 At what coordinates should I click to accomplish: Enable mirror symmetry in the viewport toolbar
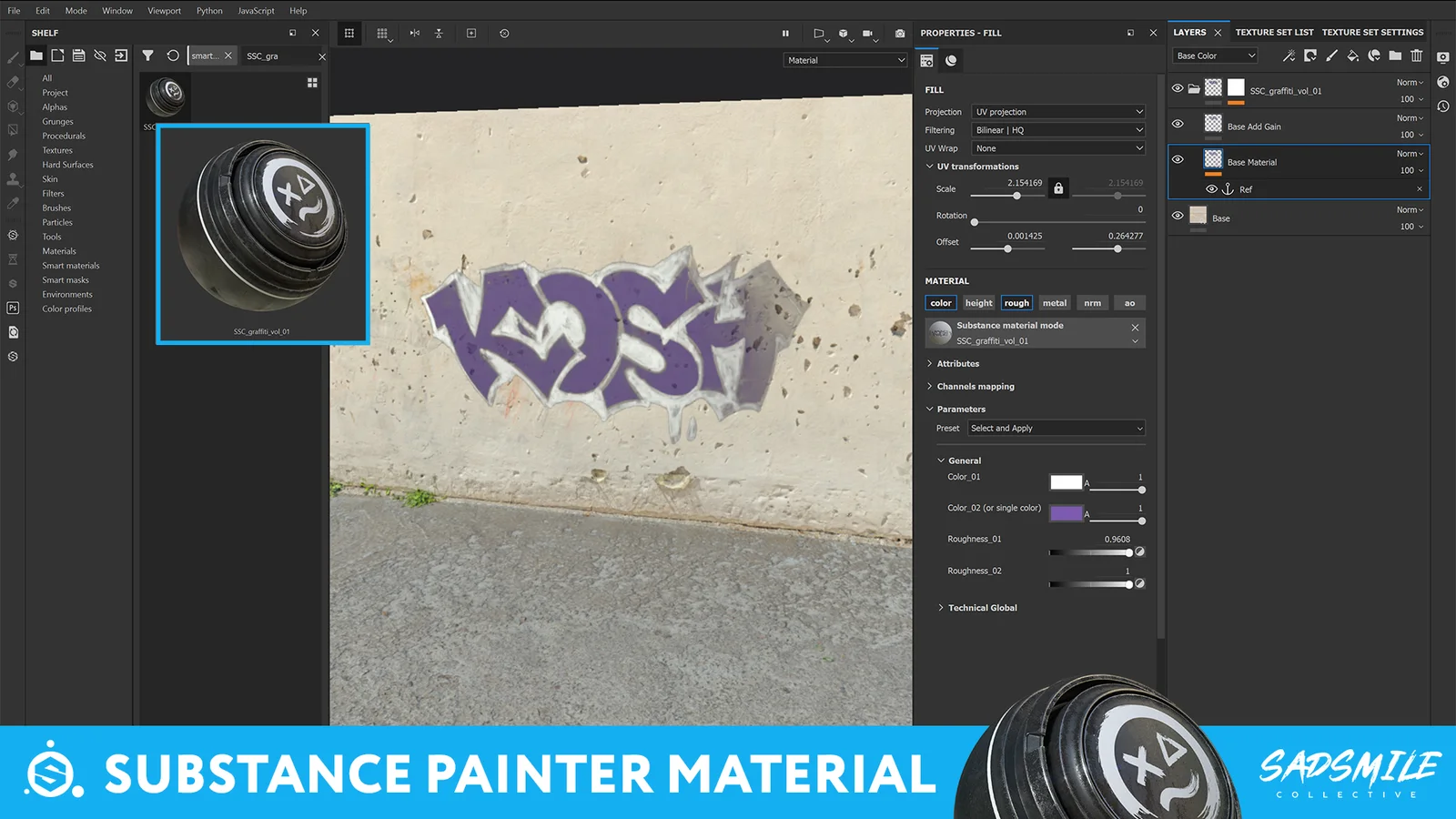[413, 33]
